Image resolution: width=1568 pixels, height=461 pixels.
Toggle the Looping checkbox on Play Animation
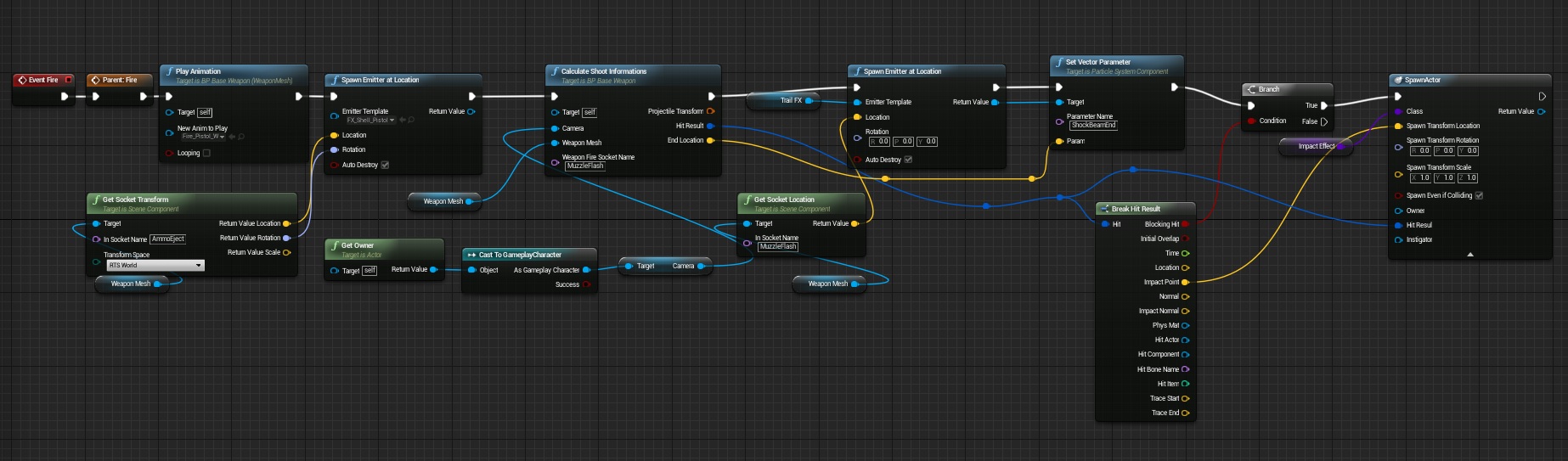coord(206,153)
